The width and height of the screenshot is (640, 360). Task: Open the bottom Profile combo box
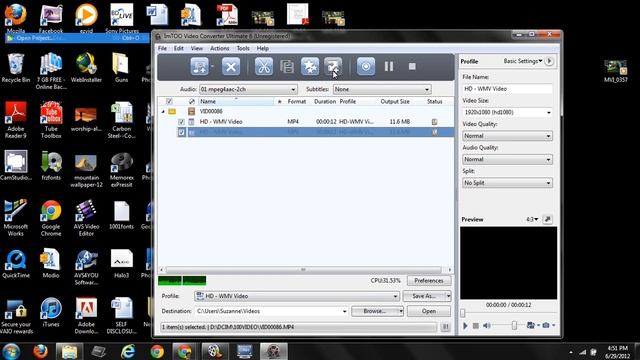pos(297,296)
